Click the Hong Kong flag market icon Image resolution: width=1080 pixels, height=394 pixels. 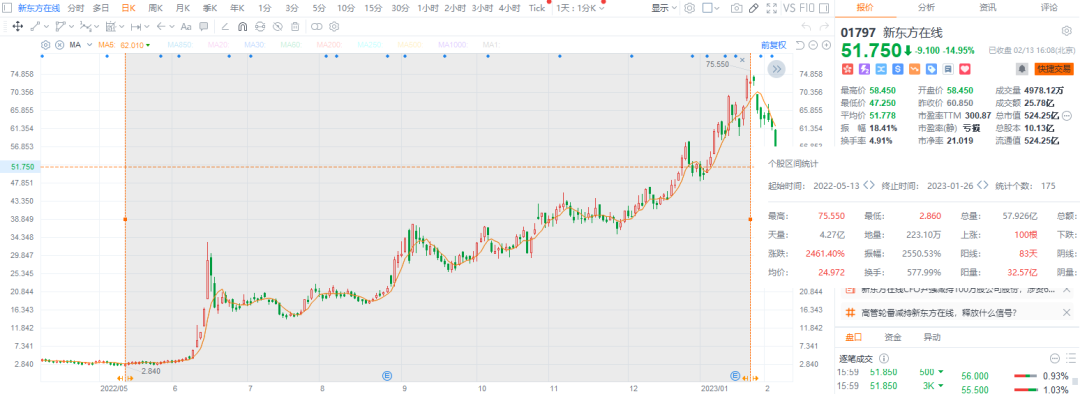click(x=846, y=69)
